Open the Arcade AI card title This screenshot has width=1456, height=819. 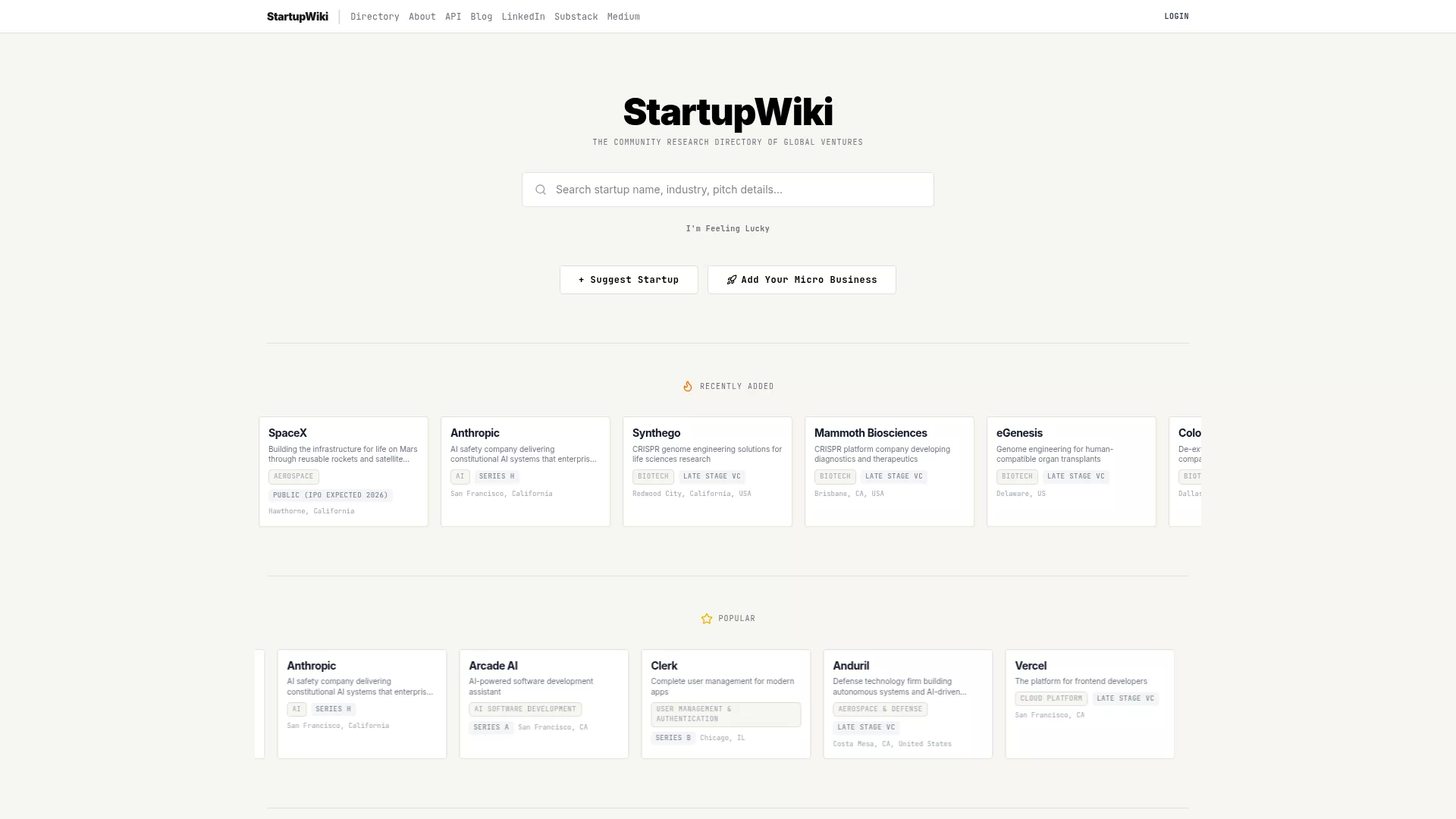(493, 666)
